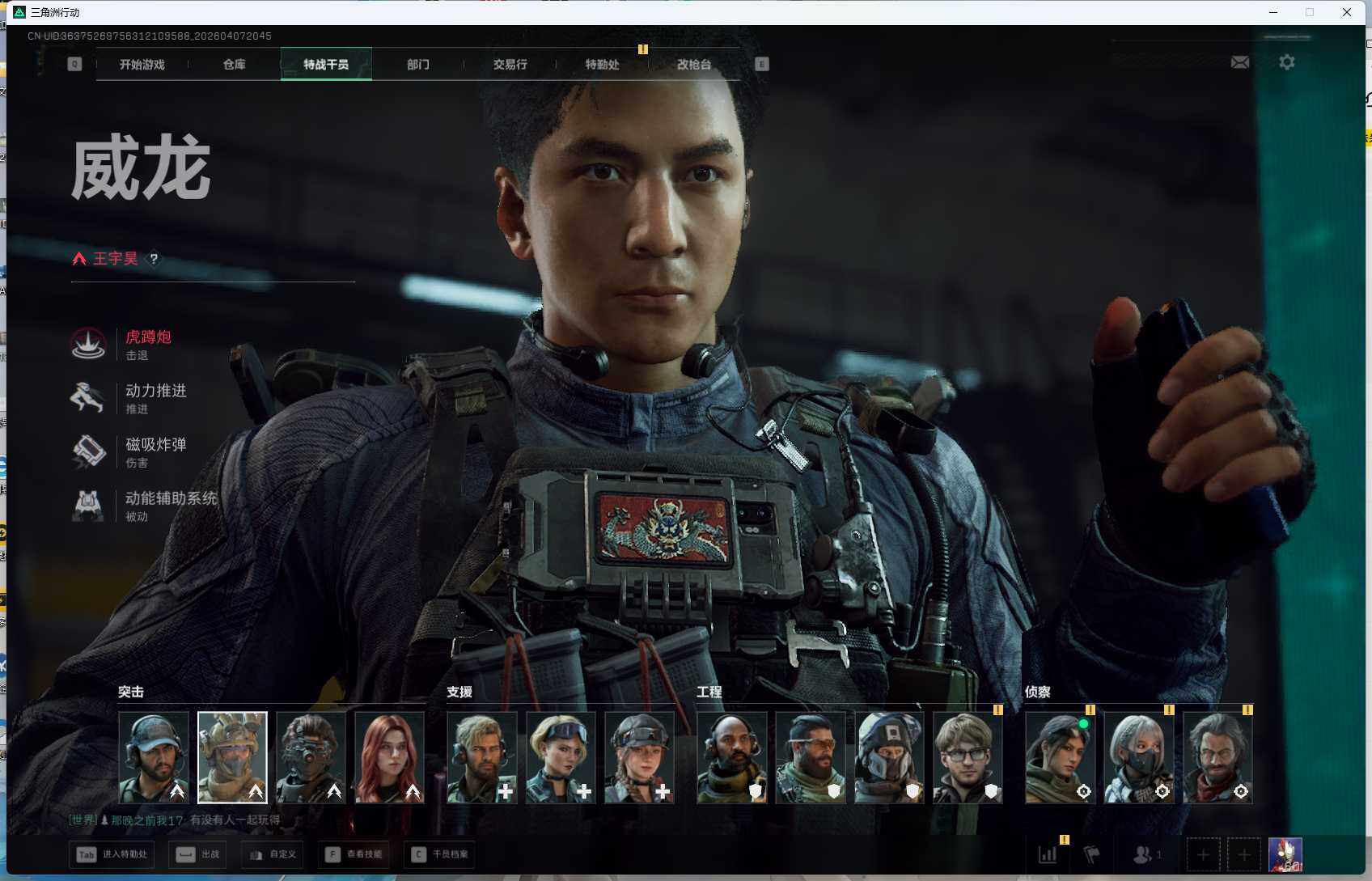
Task: Open the 交易行 tab
Action: pos(510,65)
